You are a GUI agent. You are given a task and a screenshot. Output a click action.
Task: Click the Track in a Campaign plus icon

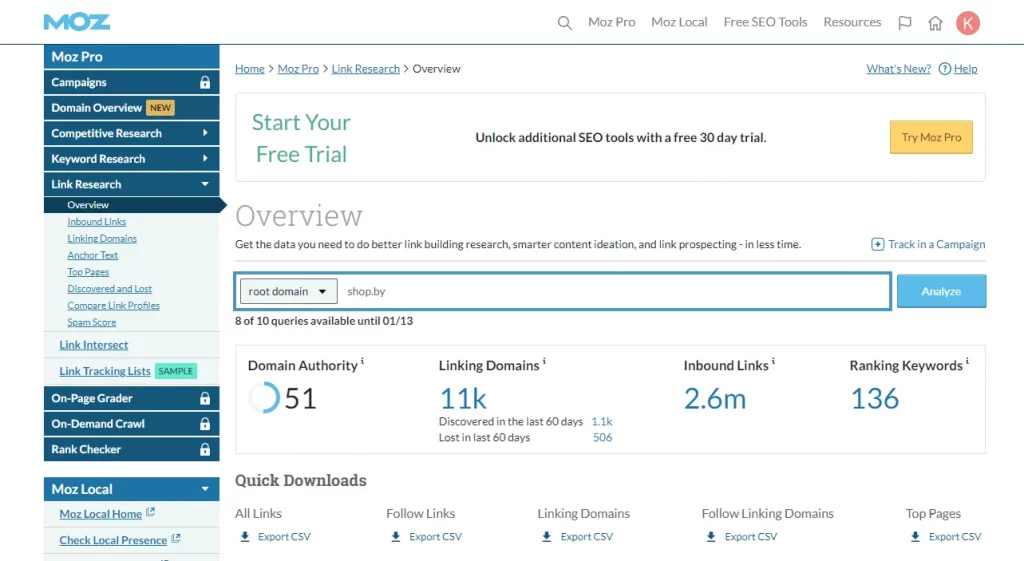pyautogui.click(x=877, y=244)
